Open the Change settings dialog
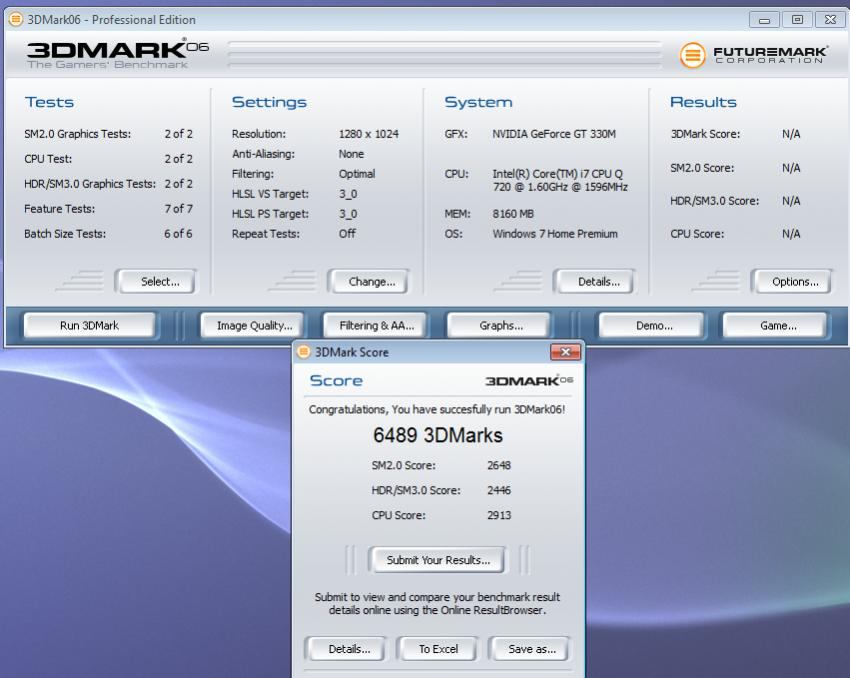Image resolution: width=850 pixels, height=678 pixels. [369, 281]
